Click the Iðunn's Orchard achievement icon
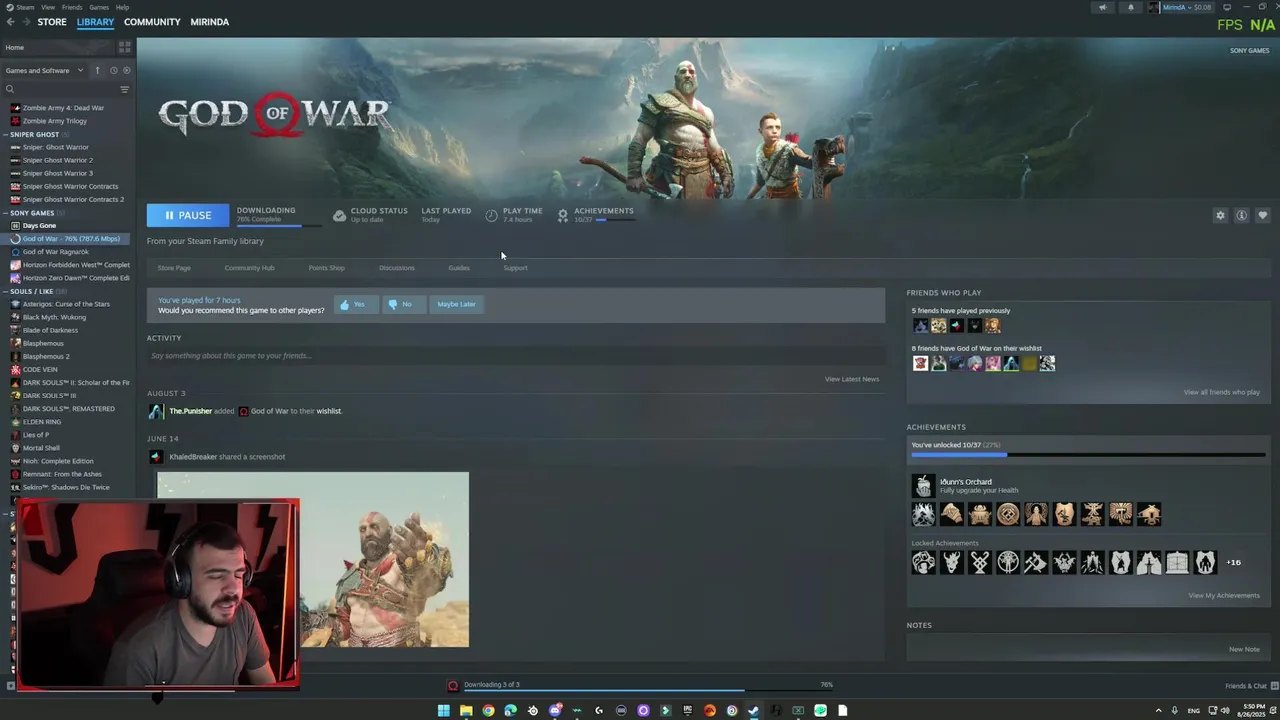Image resolution: width=1280 pixels, height=720 pixels. tap(923, 486)
